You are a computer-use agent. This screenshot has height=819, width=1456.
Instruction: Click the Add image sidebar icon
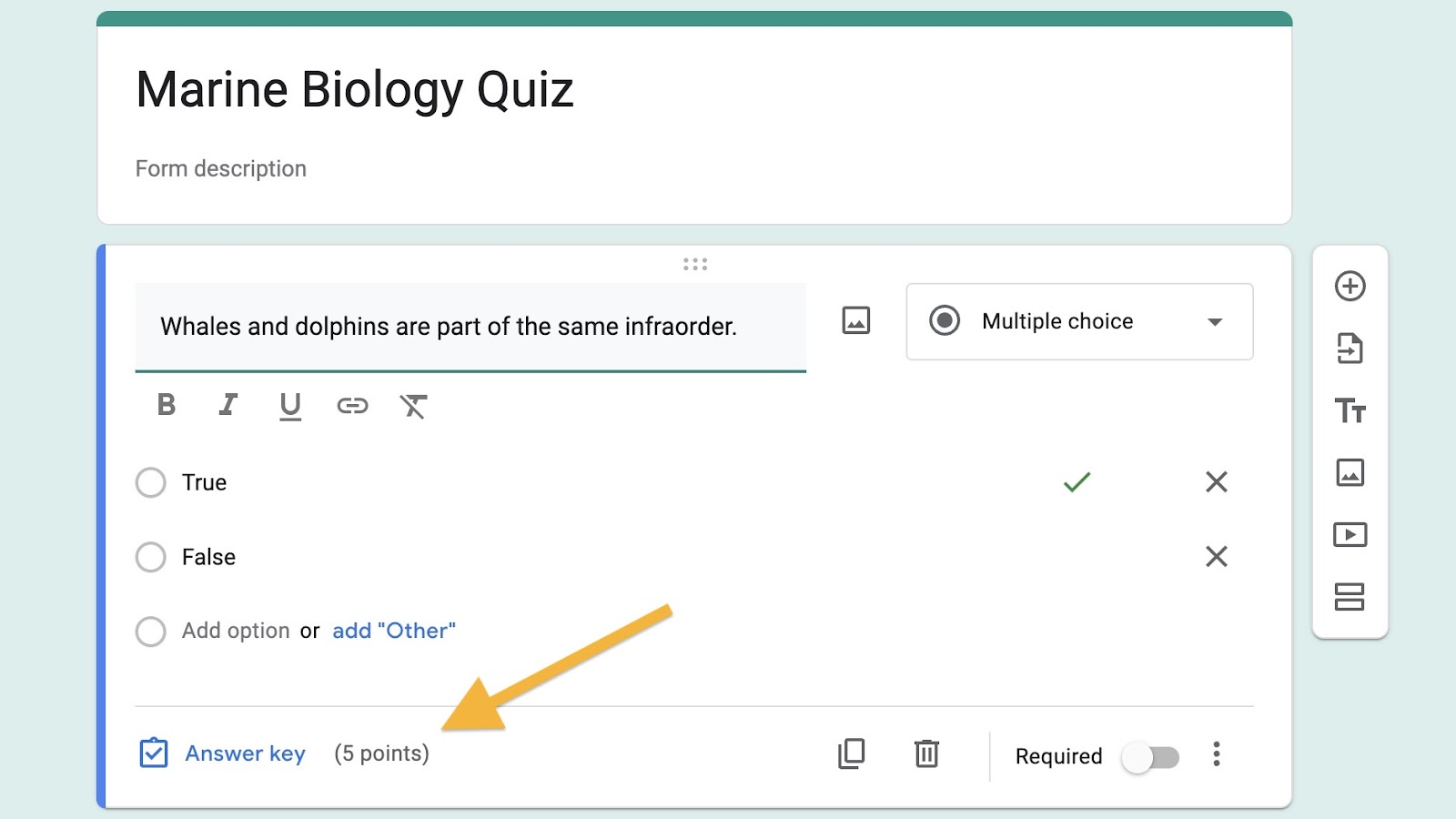coord(1350,473)
